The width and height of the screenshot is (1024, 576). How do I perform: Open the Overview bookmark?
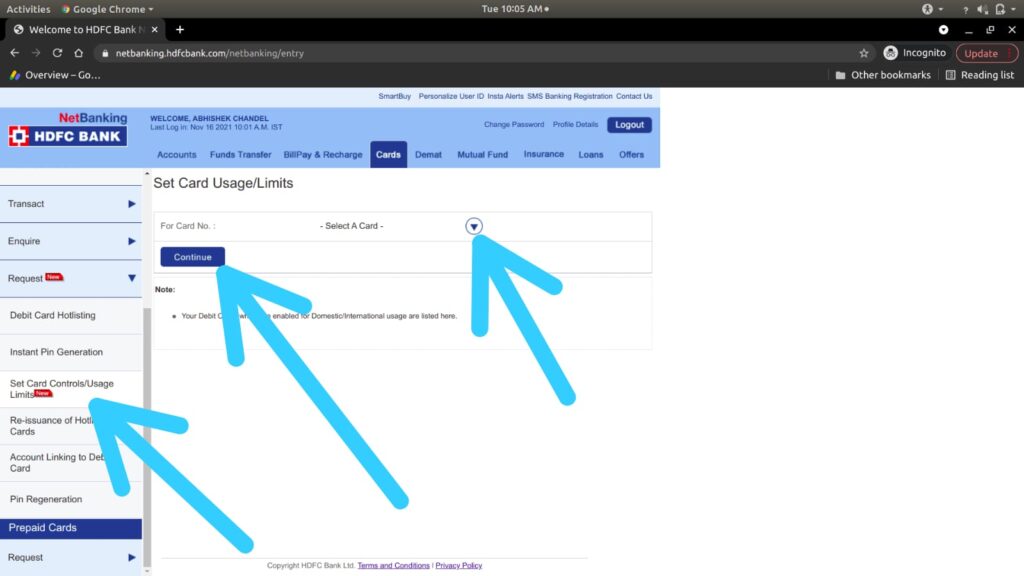tap(55, 75)
